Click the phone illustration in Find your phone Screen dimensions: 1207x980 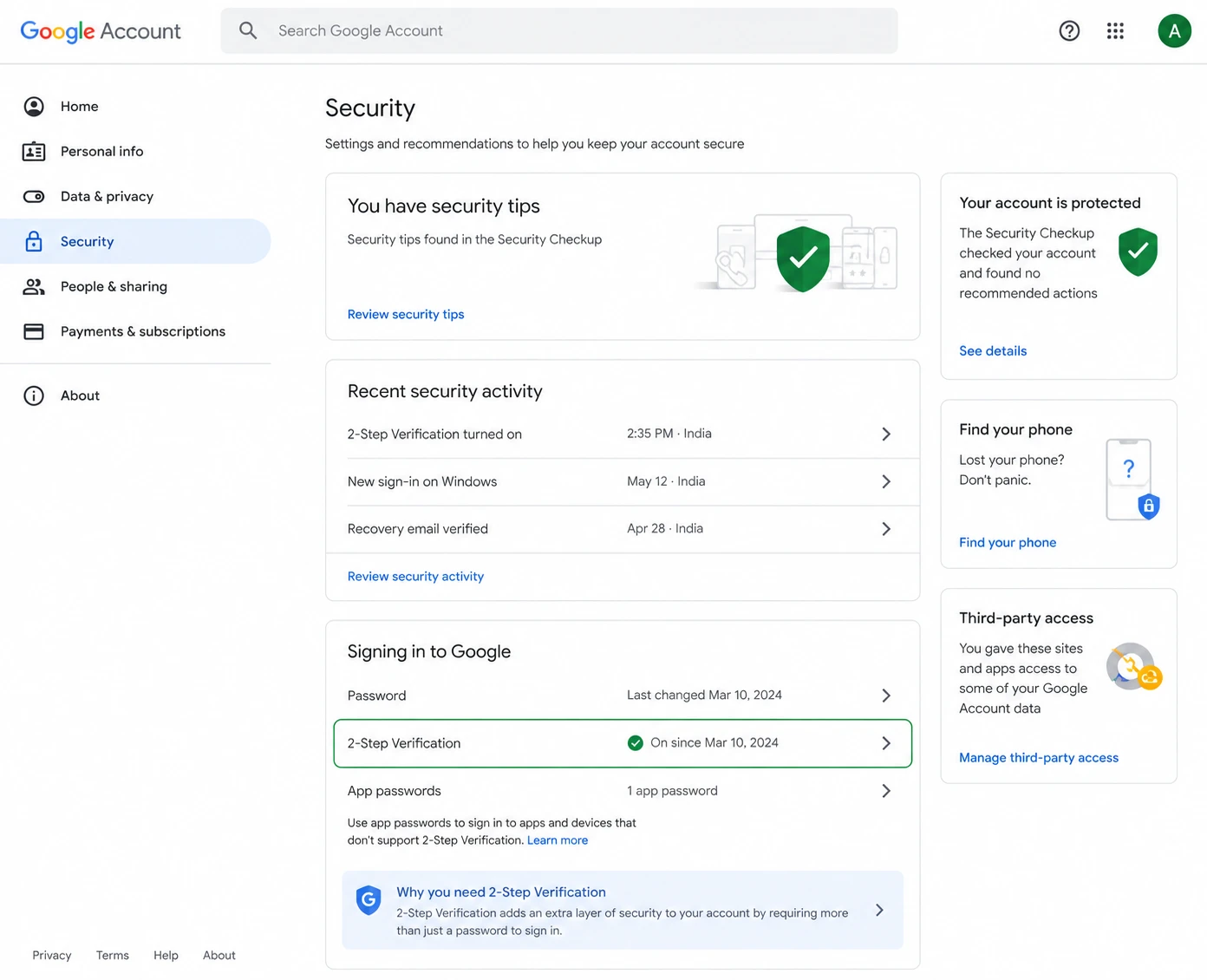pos(1132,480)
